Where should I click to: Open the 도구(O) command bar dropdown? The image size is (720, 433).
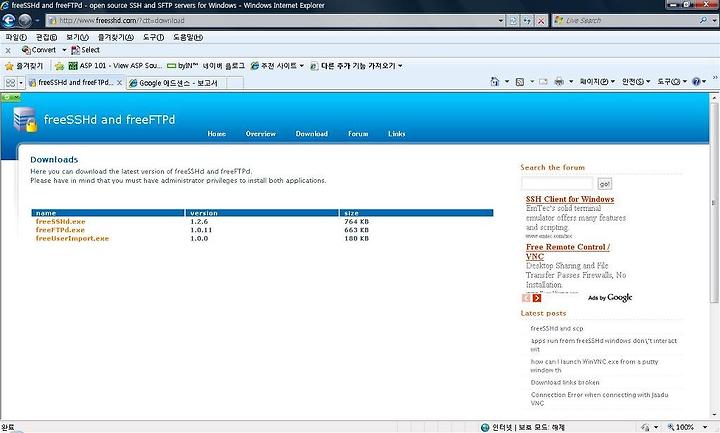pos(671,82)
